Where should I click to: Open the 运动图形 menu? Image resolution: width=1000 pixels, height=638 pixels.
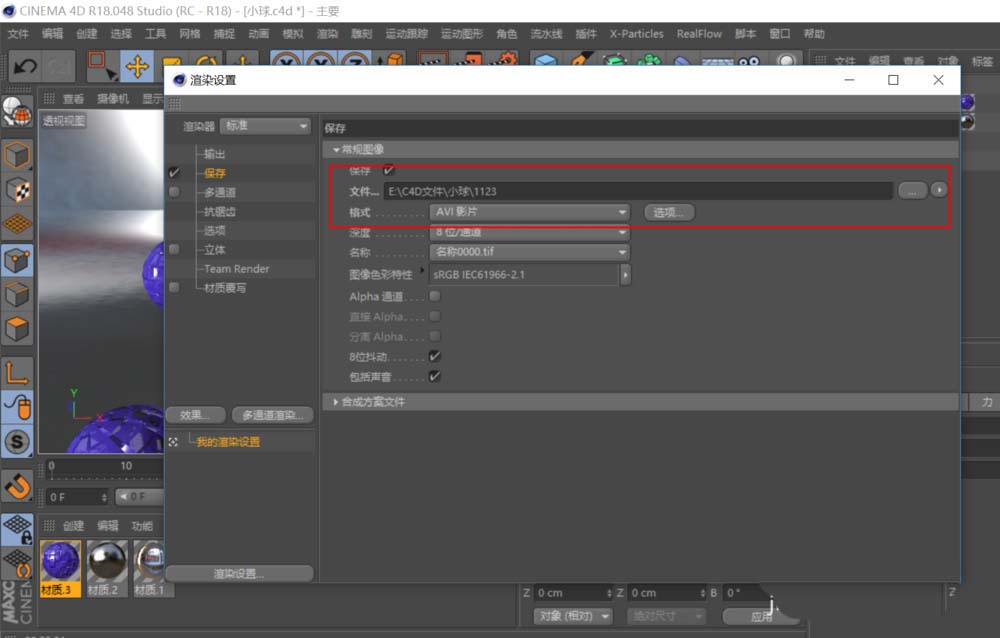[462, 34]
